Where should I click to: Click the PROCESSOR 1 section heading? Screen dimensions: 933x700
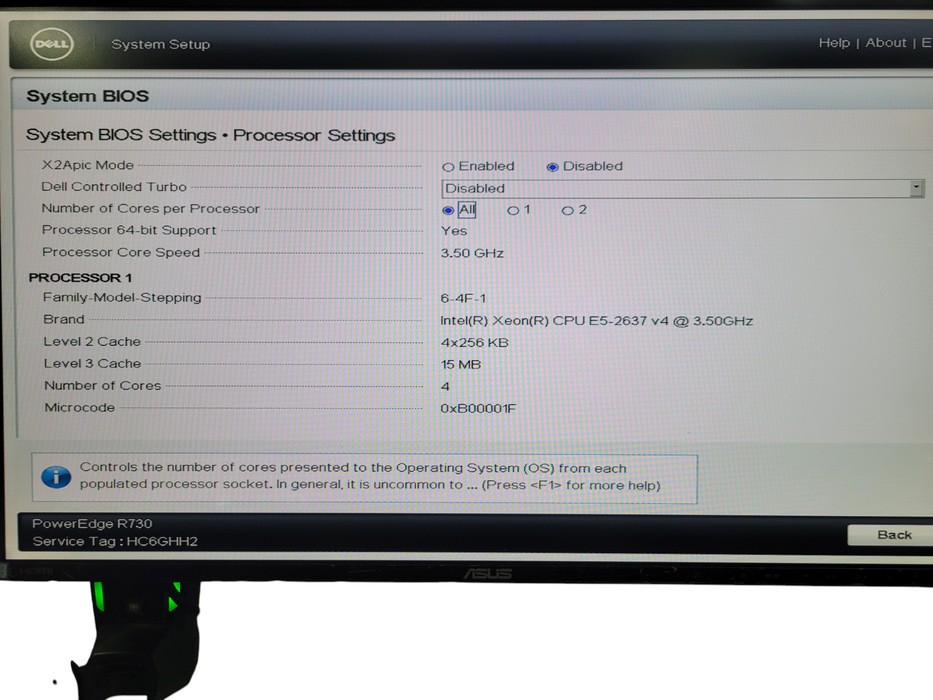[x=80, y=277]
